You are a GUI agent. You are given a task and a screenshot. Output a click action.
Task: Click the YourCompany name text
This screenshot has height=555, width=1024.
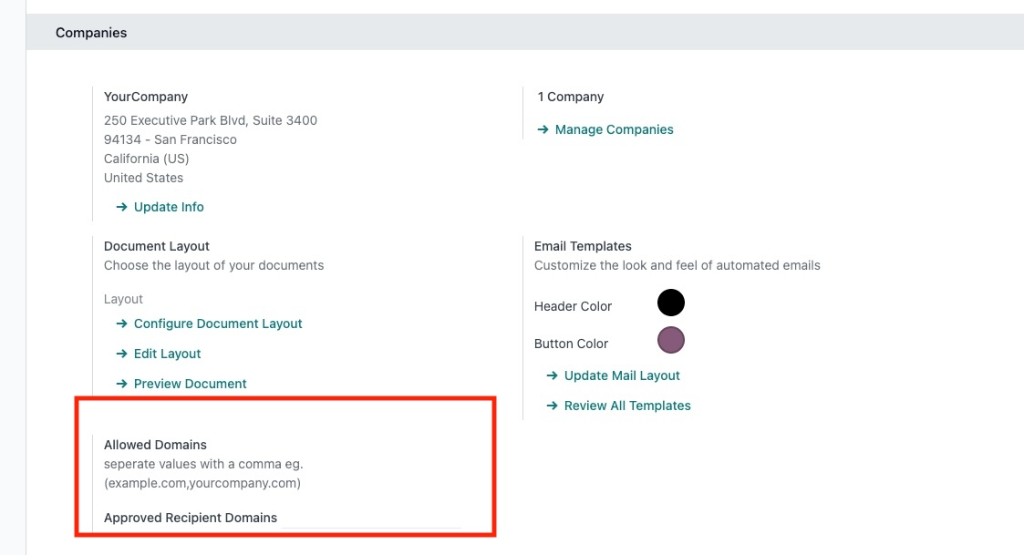click(146, 97)
